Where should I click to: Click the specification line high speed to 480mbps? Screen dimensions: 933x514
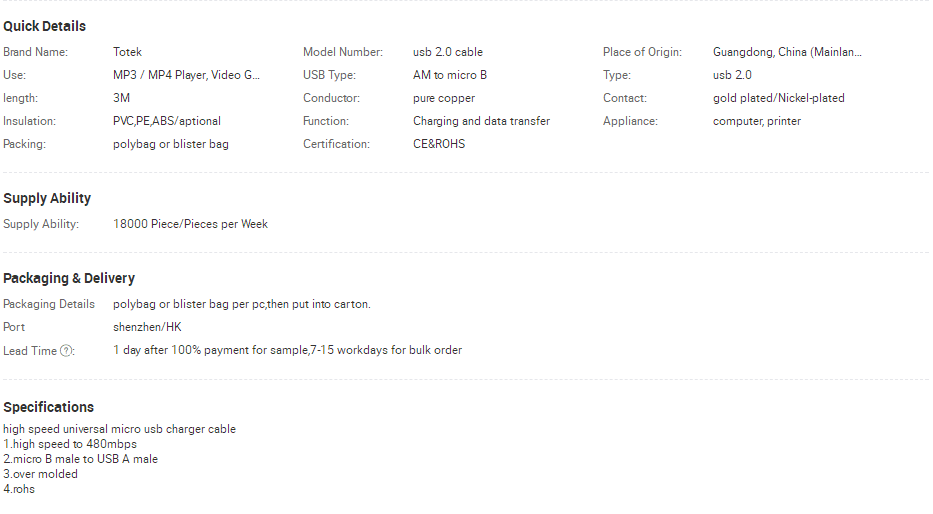(x=70, y=444)
